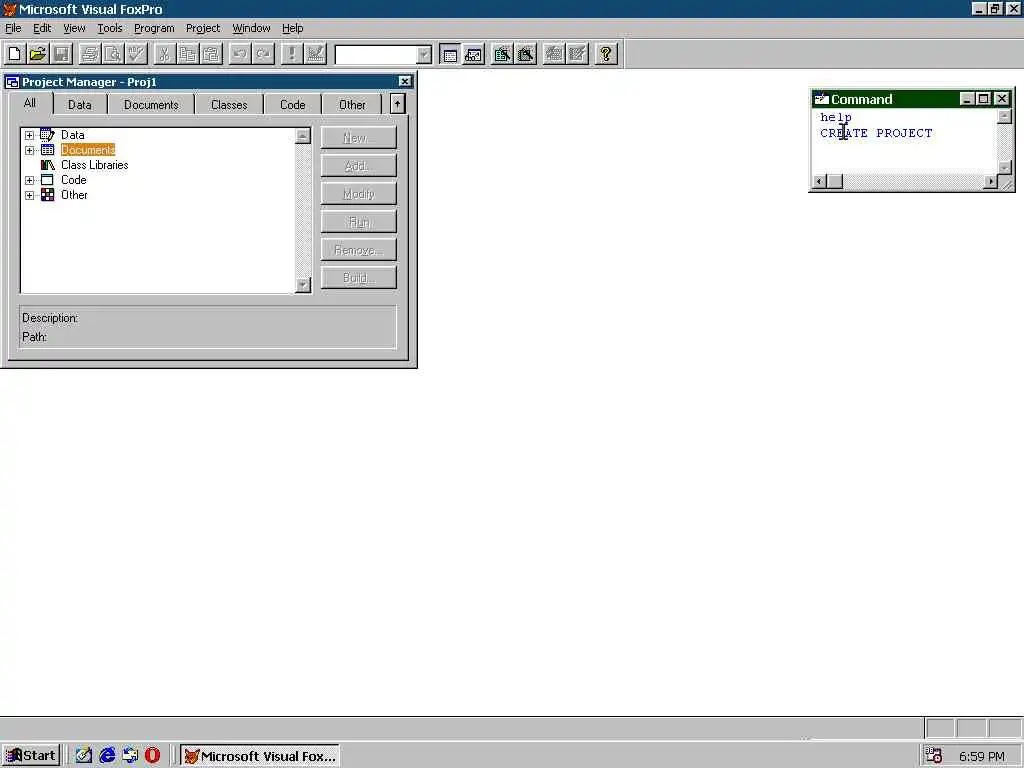The width and height of the screenshot is (1024, 768).
Task: Click the Copy toolbar icon
Action: pyautogui.click(x=188, y=54)
